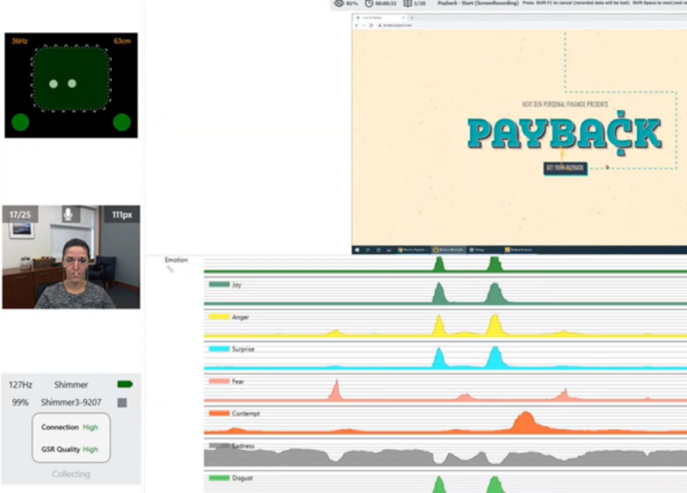The height and width of the screenshot is (493, 687).
Task: Click the pink Fear legend swatch
Action: pos(219,381)
